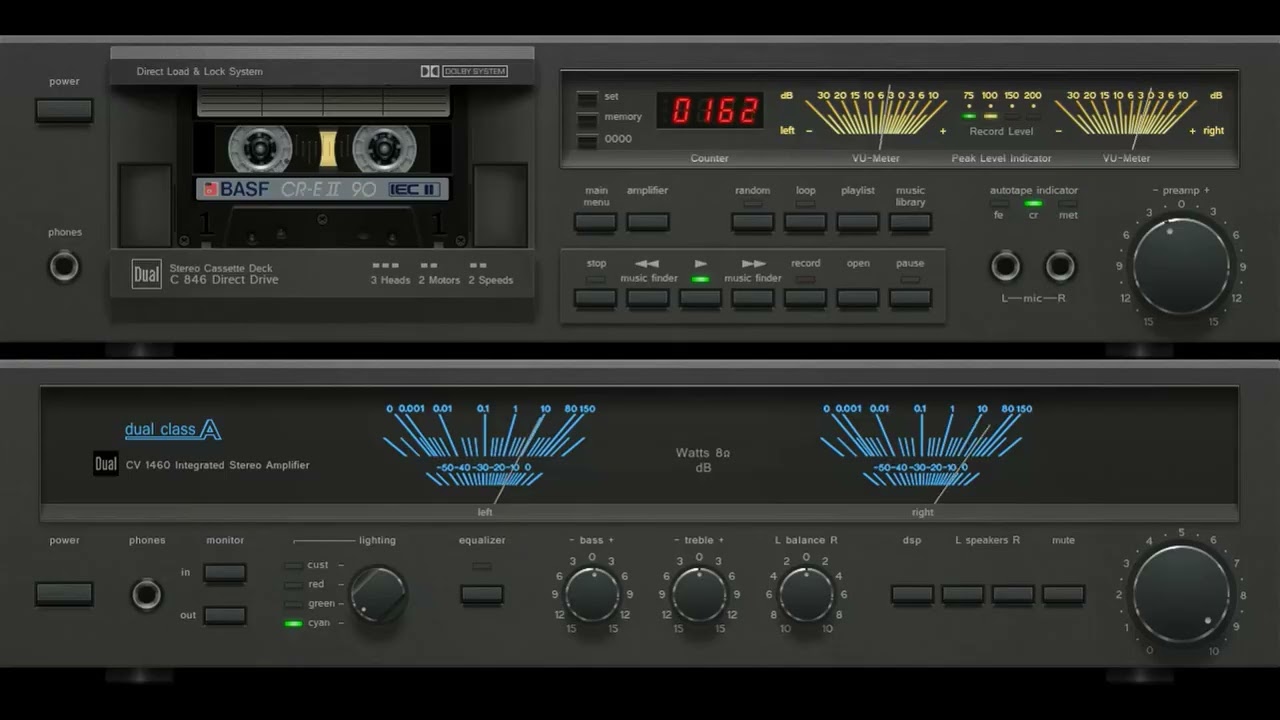The width and height of the screenshot is (1280, 720).
Task: Click the "CV 1460 Integrated Stereo Amplifier" text
Action: click(217, 465)
